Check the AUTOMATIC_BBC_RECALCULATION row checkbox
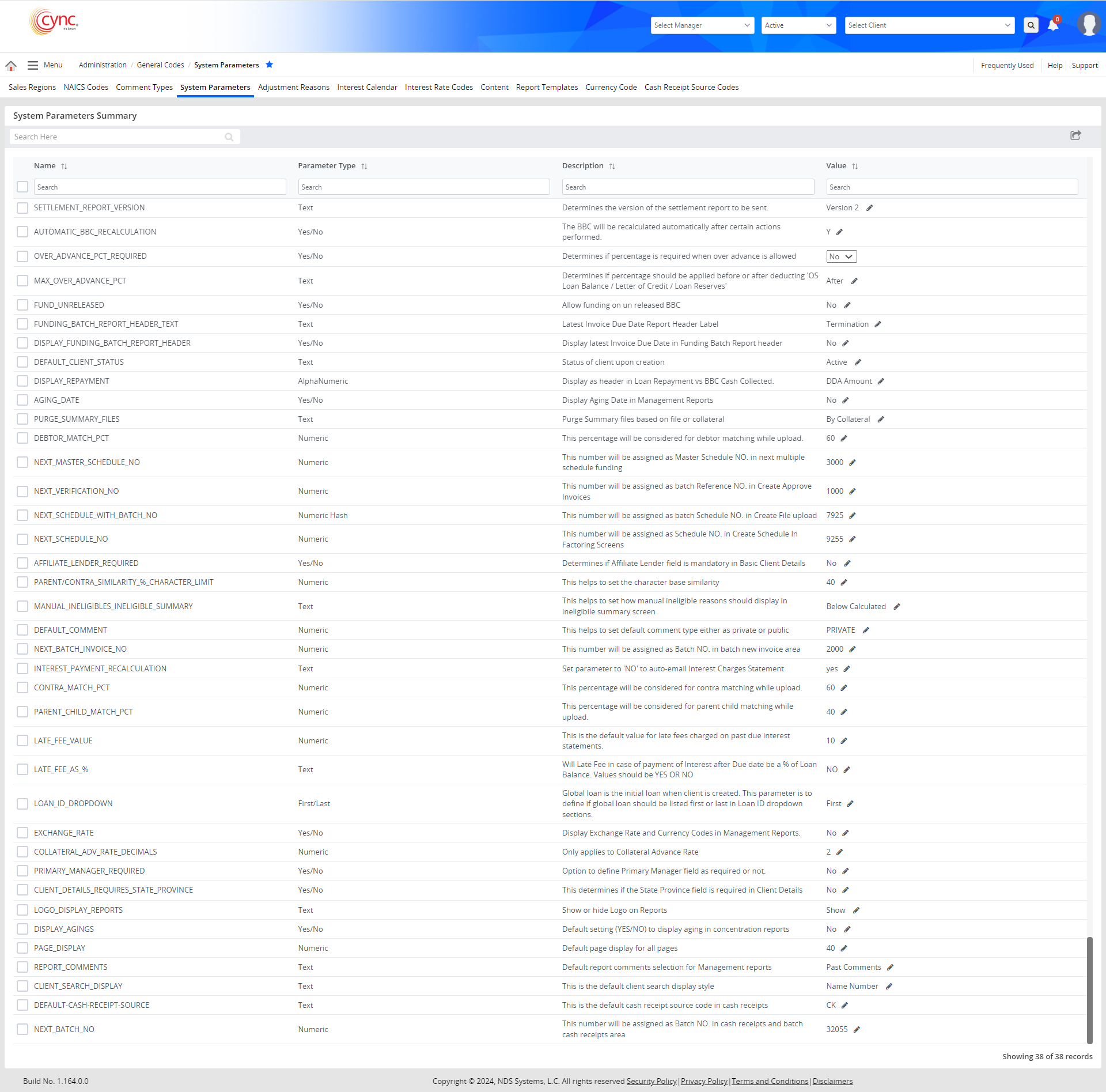1106x1092 pixels. coord(22,232)
